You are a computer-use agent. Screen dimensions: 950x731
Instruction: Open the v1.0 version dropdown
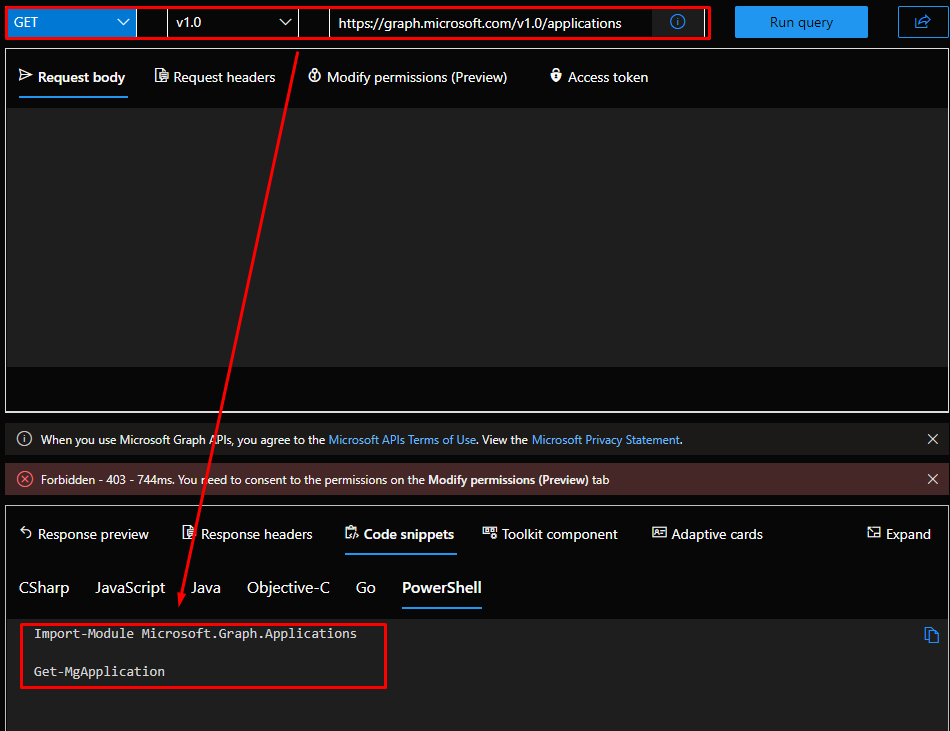(x=234, y=22)
